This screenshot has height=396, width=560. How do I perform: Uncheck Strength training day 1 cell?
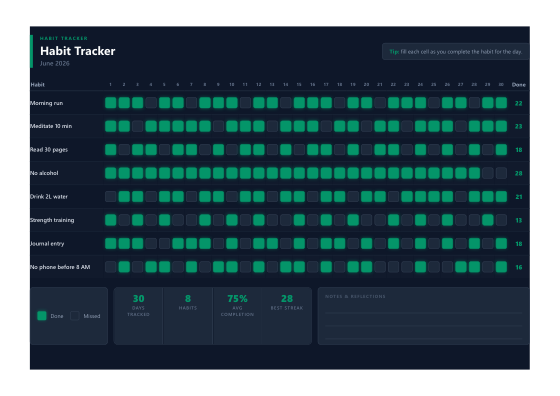[x=111, y=220]
